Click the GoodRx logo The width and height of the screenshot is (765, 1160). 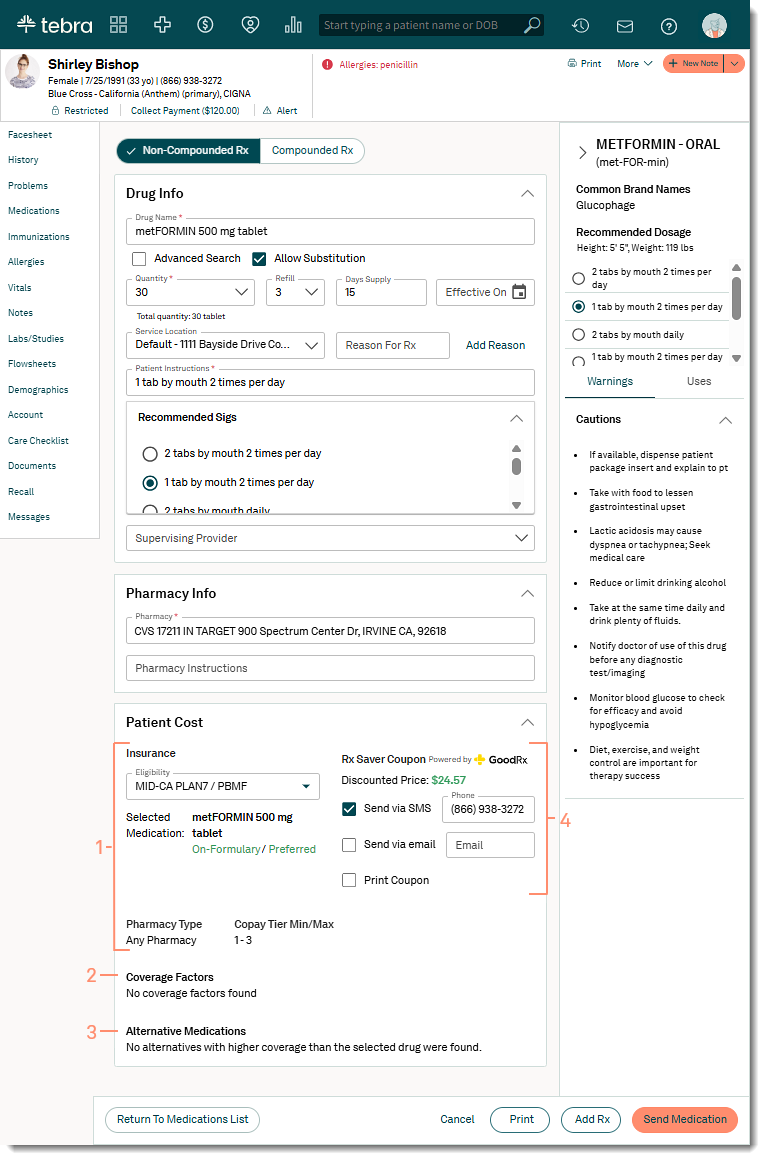click(501, 760)
